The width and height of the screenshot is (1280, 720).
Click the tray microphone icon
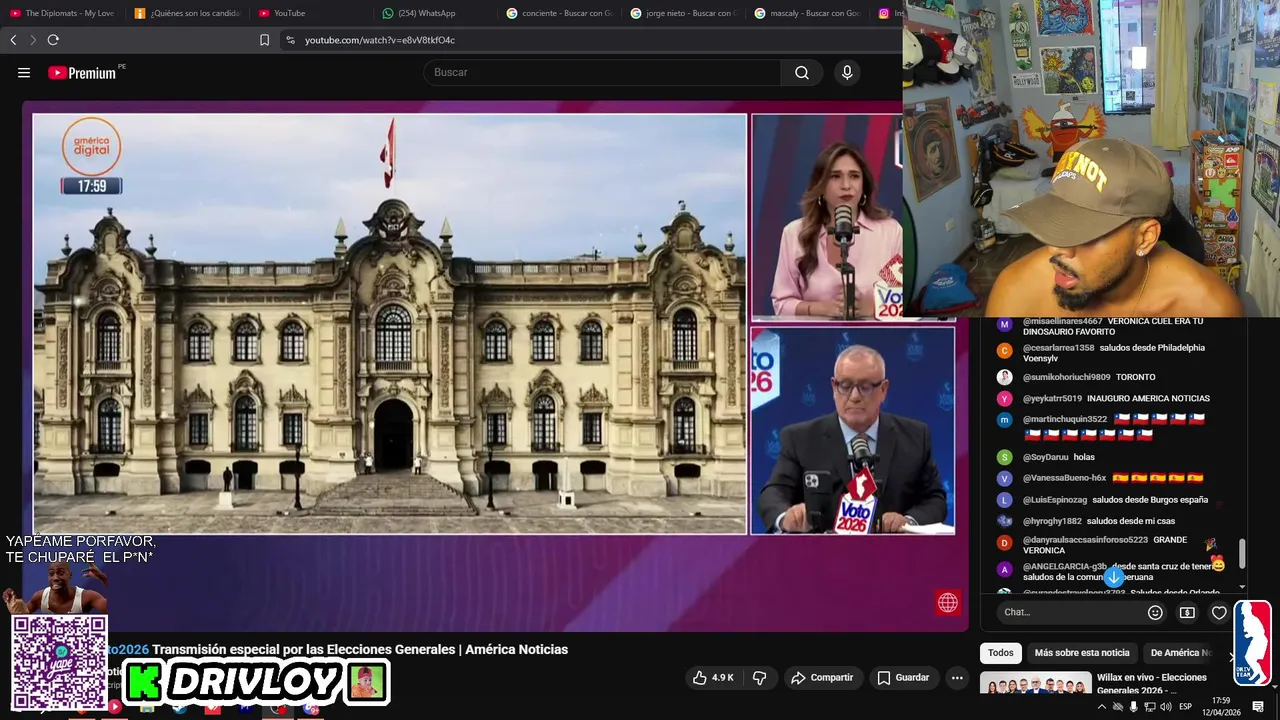click(1133, 707)
